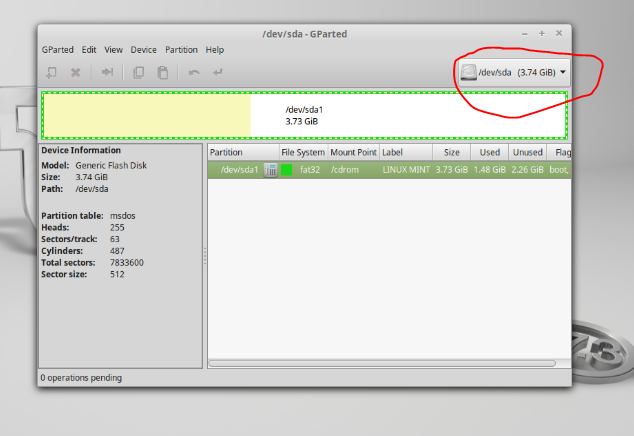This screenshot has width=634, height=436.
Task: Open the Partition menu
Action: pyautogui.click(x=181, y=50)
